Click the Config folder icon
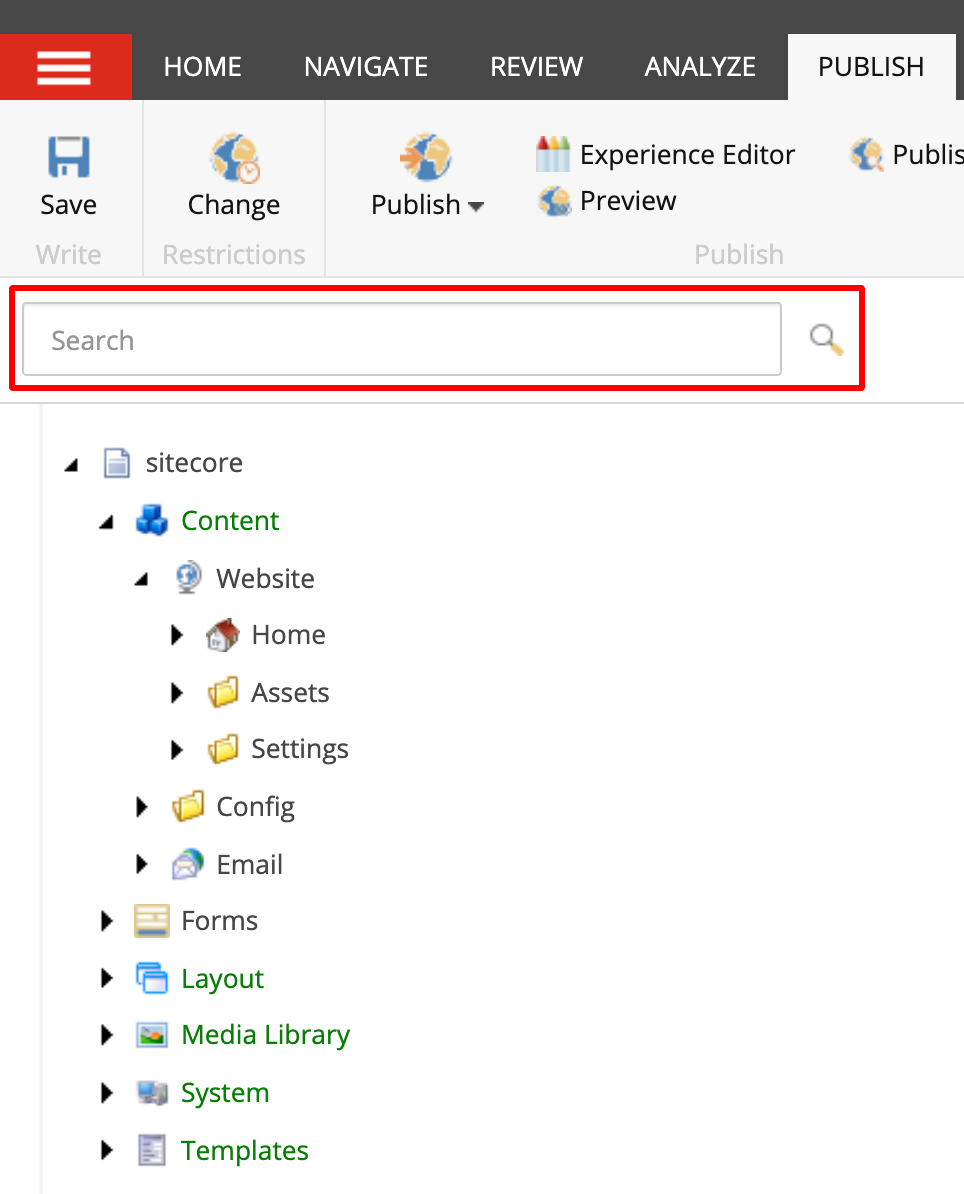This screenshot has height=1194, width=964. click(x=188, y=806)
